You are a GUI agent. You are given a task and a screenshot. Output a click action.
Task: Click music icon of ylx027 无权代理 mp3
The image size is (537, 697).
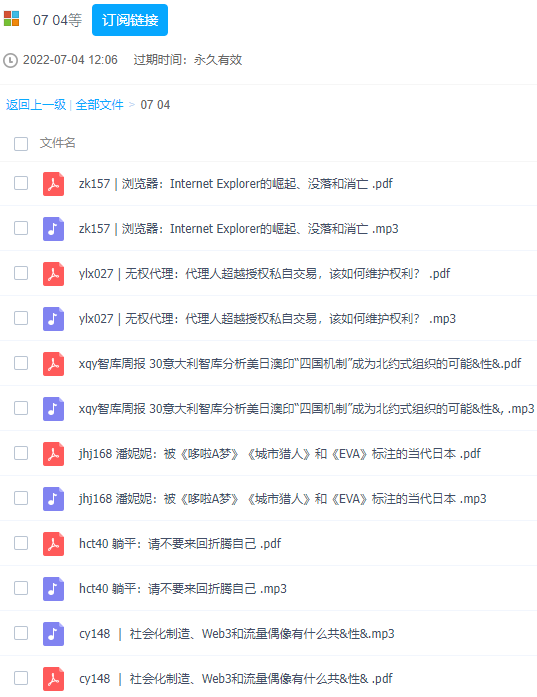point(53,319)
